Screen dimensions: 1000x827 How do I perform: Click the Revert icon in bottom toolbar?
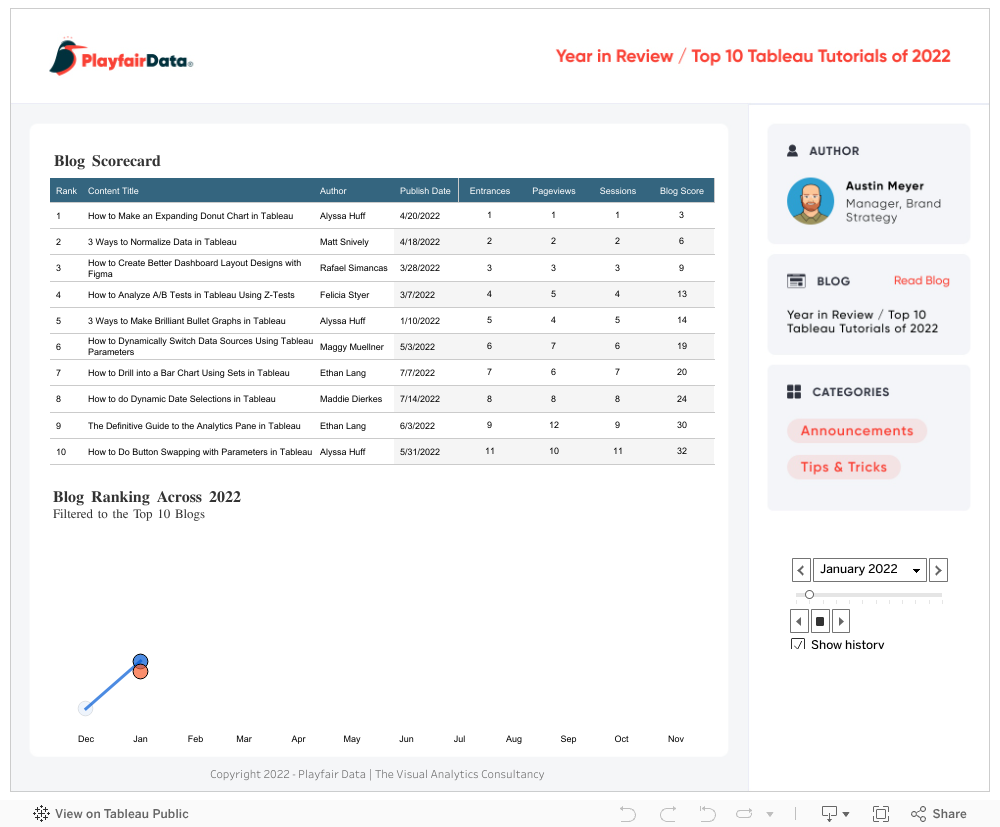pos(707,814)
